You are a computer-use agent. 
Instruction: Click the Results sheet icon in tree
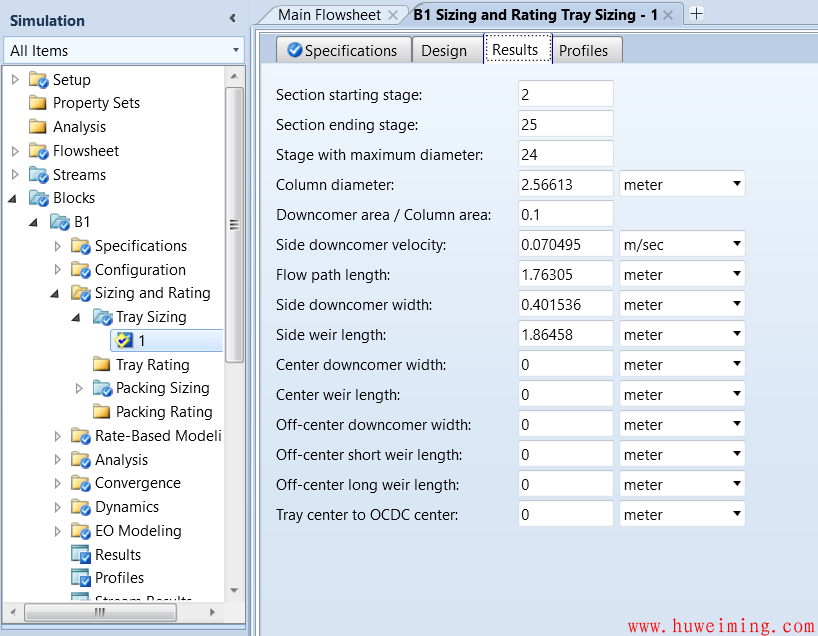click(x=81, y=555)
